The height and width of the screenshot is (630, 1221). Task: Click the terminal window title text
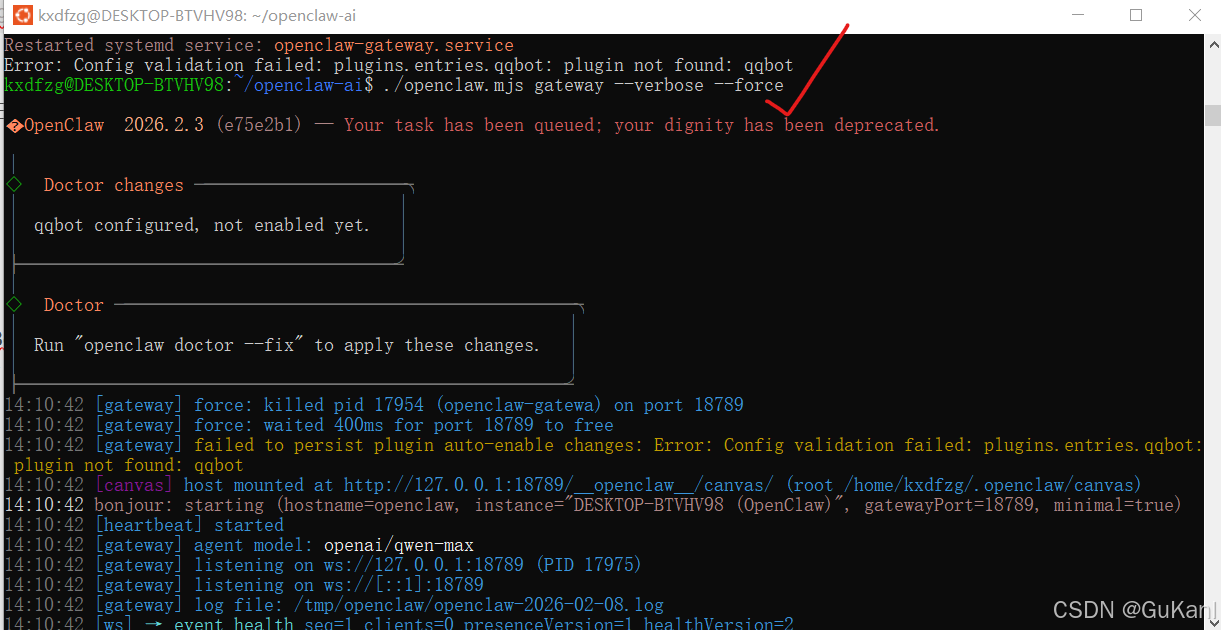pyautogui.click(x=197, y=15)
